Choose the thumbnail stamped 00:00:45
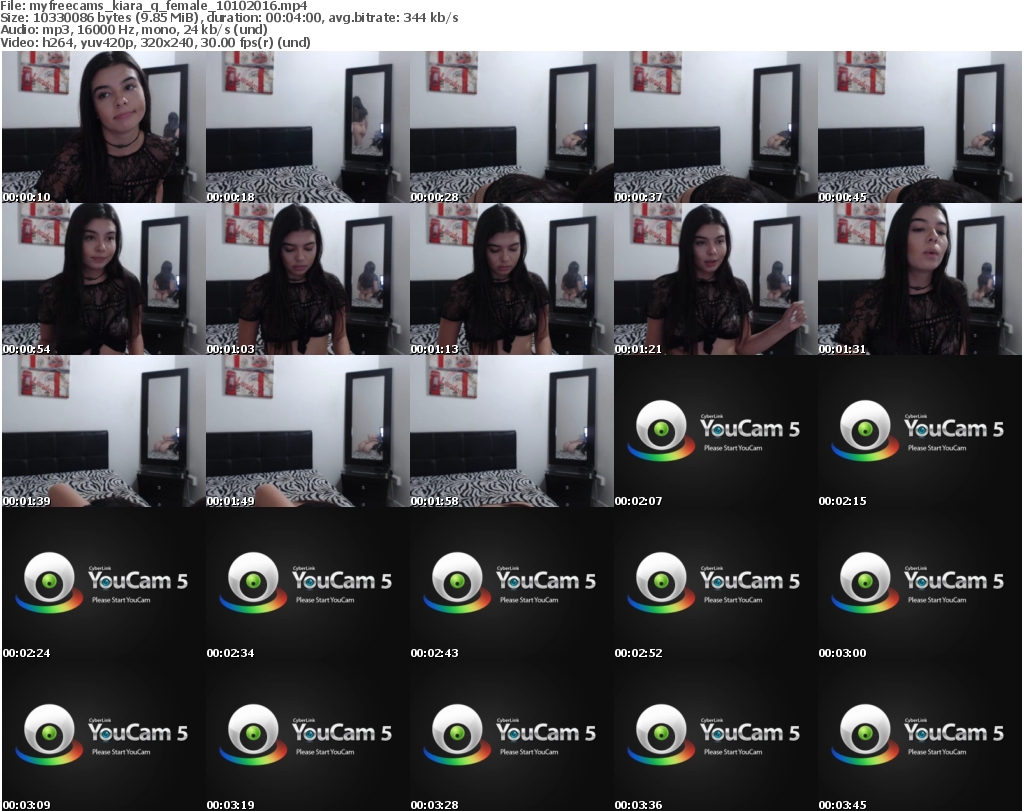The width and height of the screenshot is (1024, 811). tap(920, 127)
